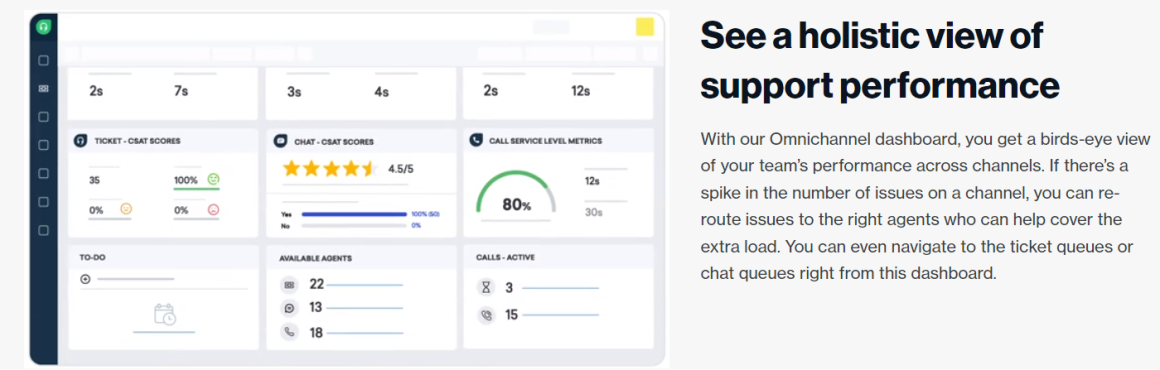Screen dimensions: 1160x370
Task: Add a to-do with the plus icon
Action: (85, 279)
